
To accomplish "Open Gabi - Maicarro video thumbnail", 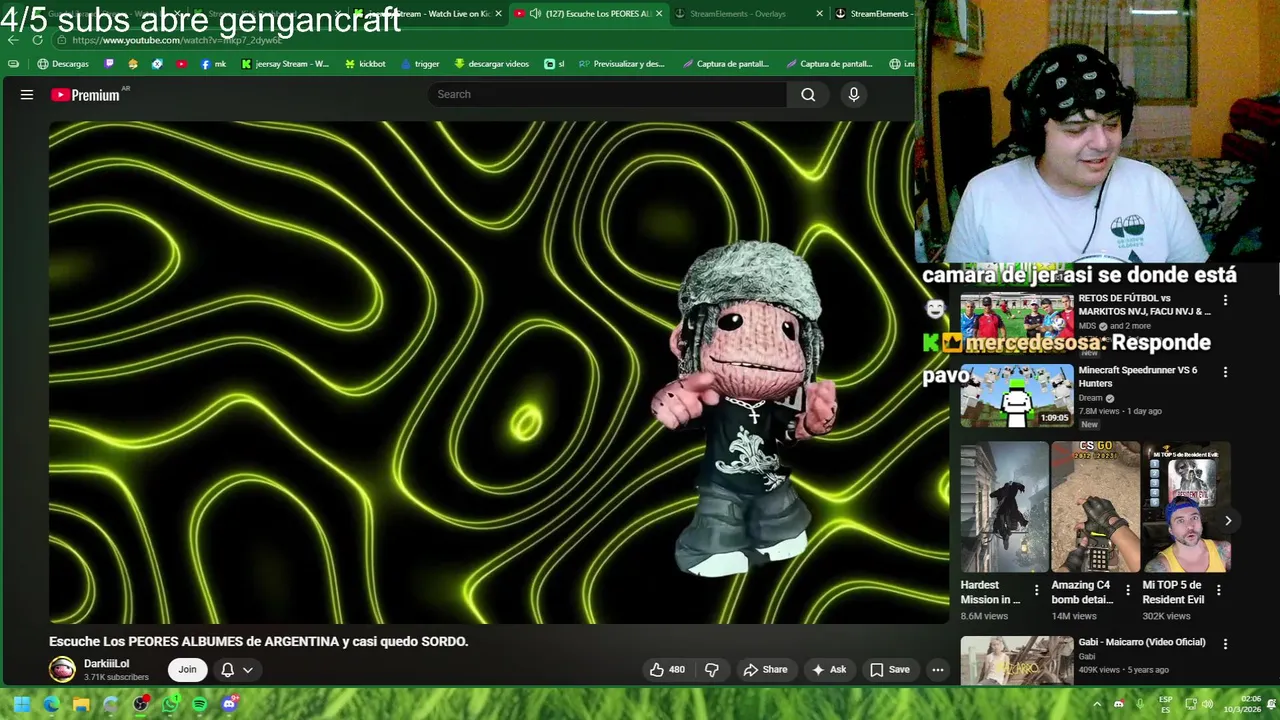I will pyautogui.click(x=1016, y=661).
